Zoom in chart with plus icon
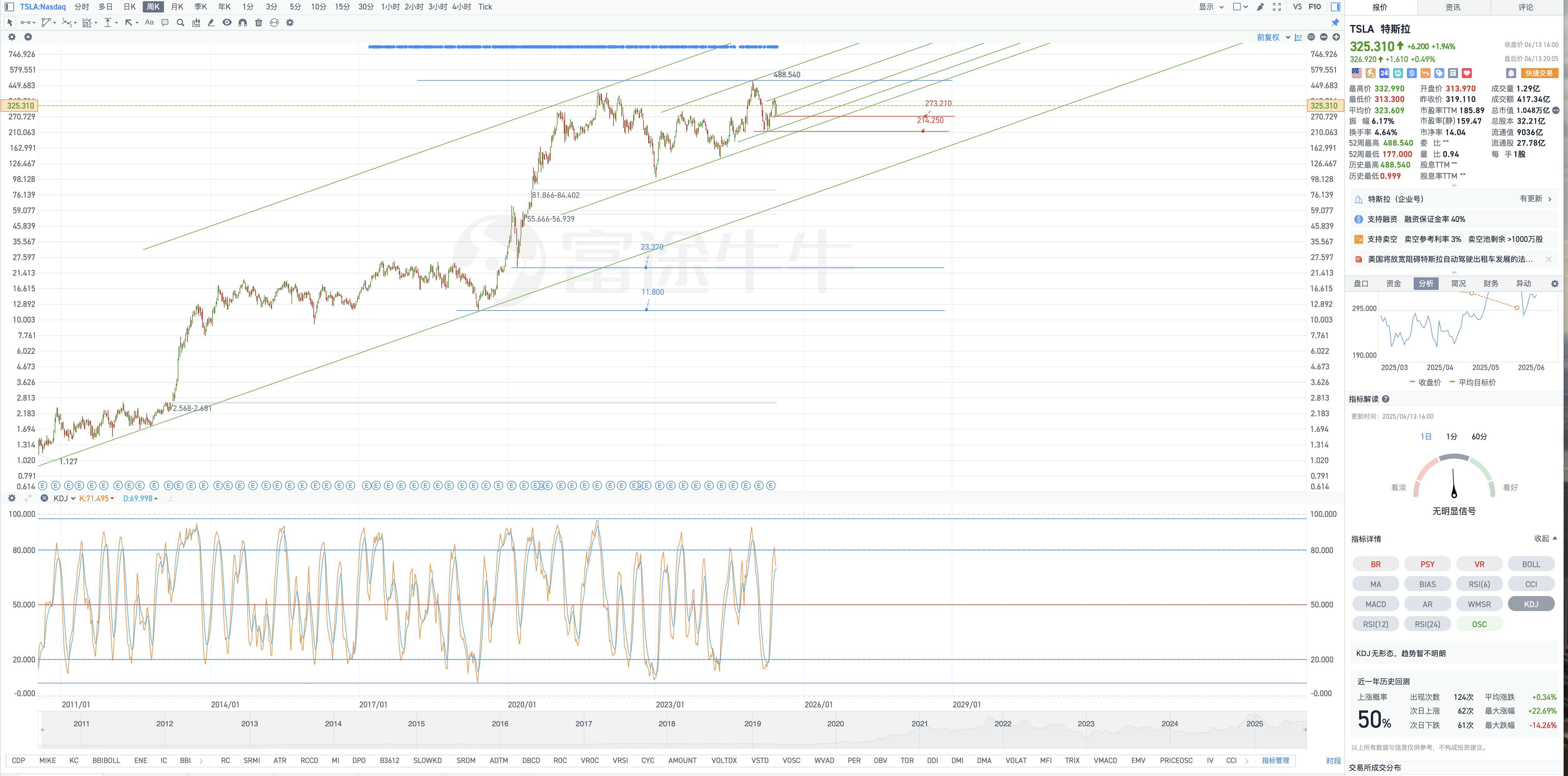This screenshot has height=776, width=1568. pyautogui.click(x=1336, y=37)
